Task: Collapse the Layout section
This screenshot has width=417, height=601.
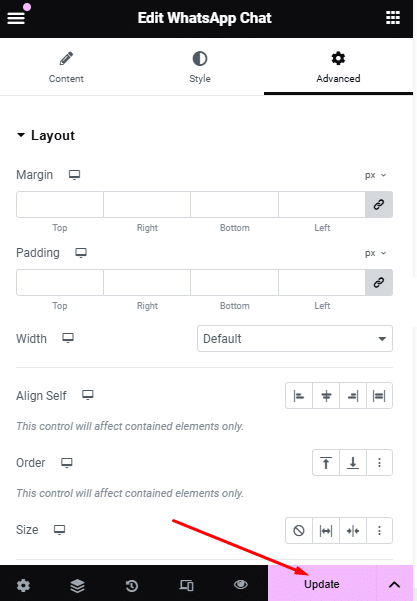Action: tap(46, 135)
